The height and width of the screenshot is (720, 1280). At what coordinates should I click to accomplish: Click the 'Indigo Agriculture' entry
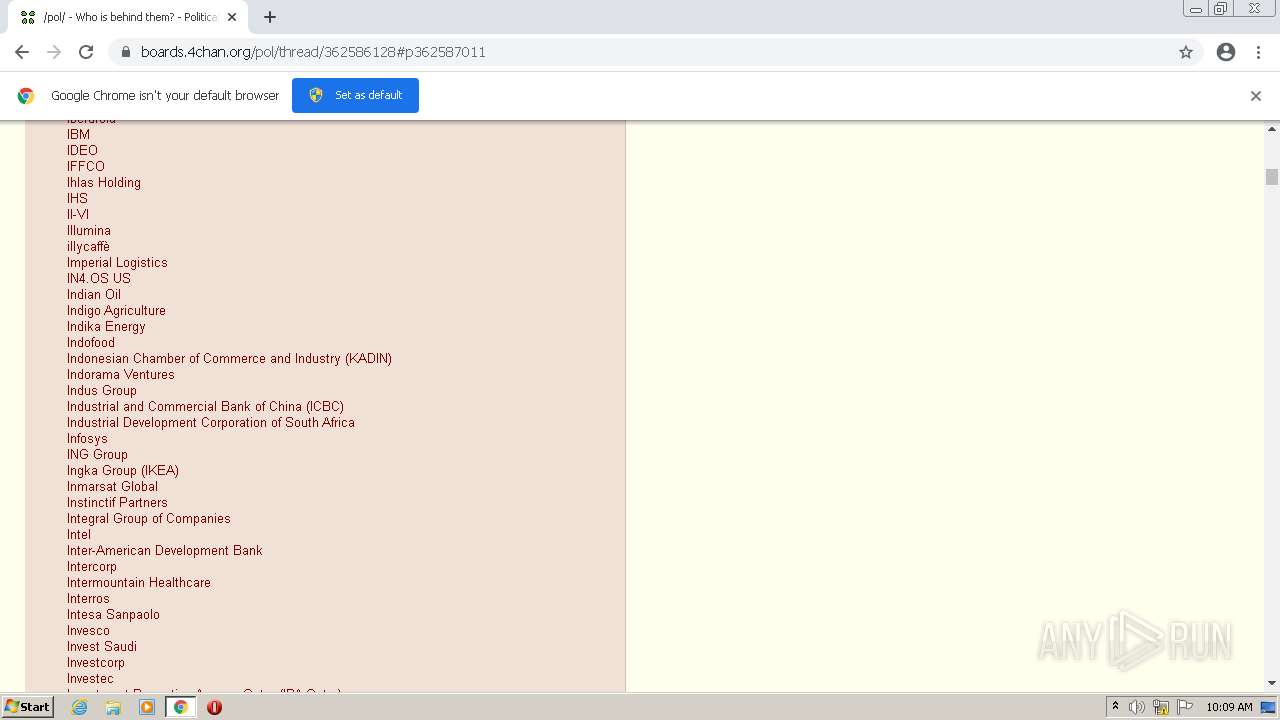click(x=116, y=310)
